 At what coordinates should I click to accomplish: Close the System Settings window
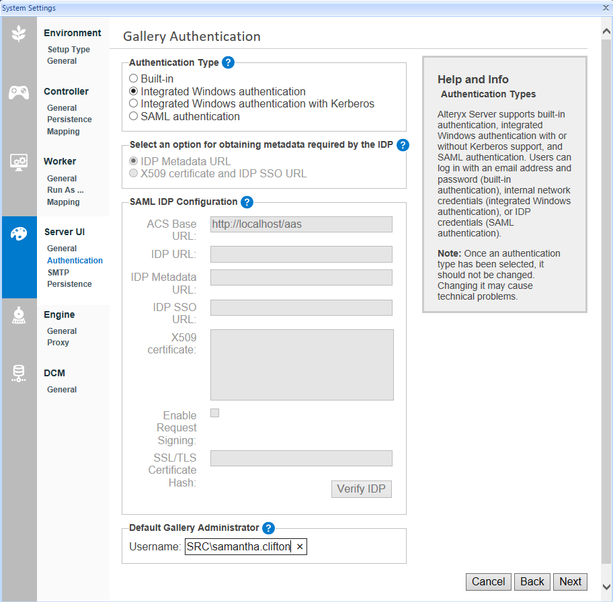pyautogui.click(x=606, y=8)
